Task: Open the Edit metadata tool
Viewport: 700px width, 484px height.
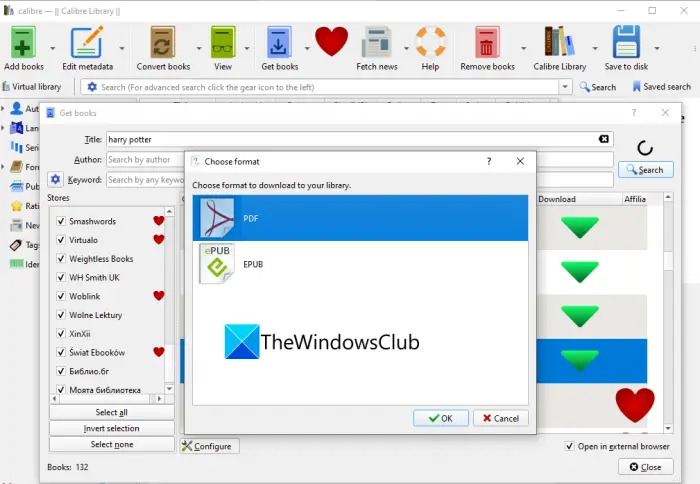Action: point(87,42)
